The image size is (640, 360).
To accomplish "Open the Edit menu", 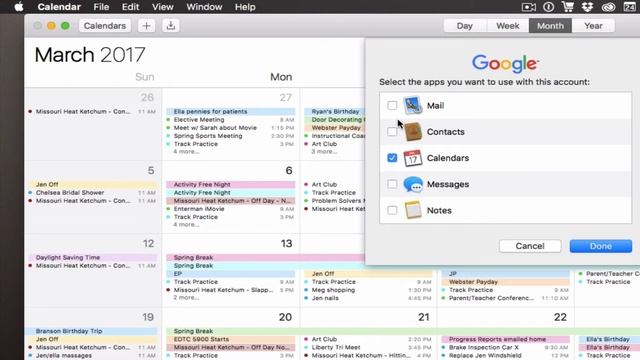I will 130,7.
